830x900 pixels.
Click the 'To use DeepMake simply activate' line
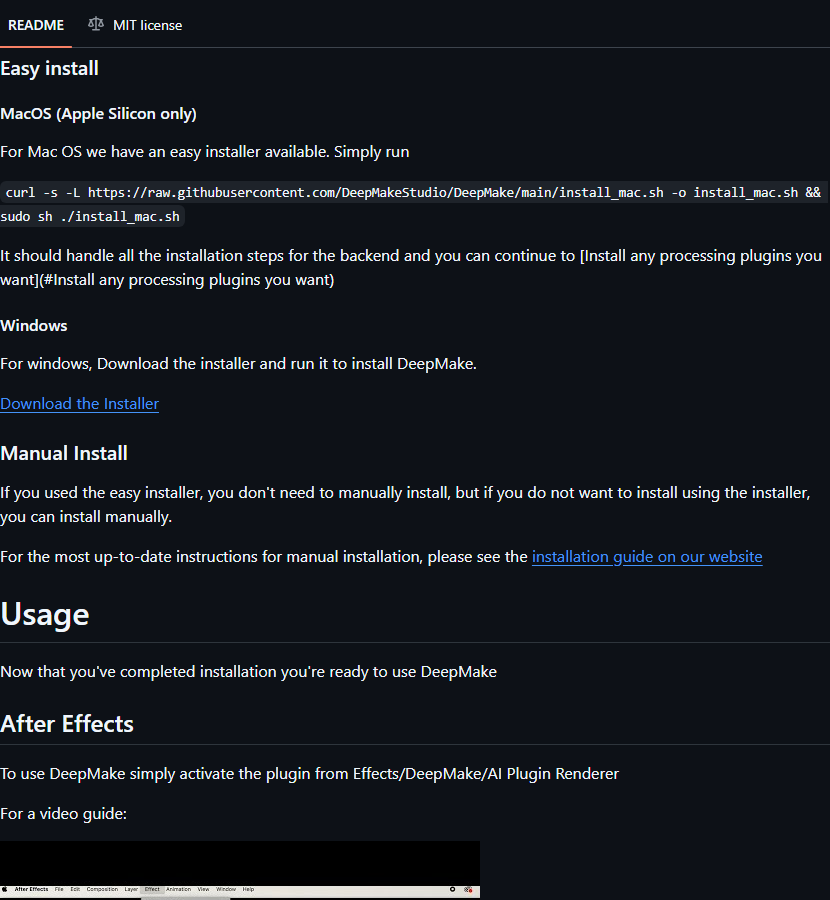tap(309, 774)
